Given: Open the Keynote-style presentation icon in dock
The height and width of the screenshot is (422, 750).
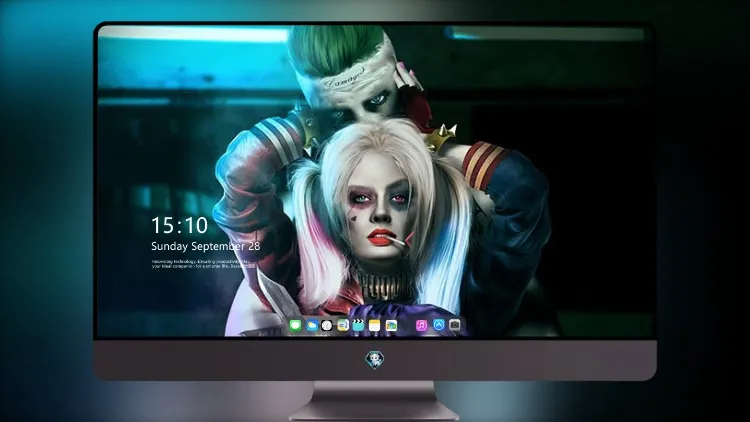Looking at the screenshot, I should click(343, 326).
